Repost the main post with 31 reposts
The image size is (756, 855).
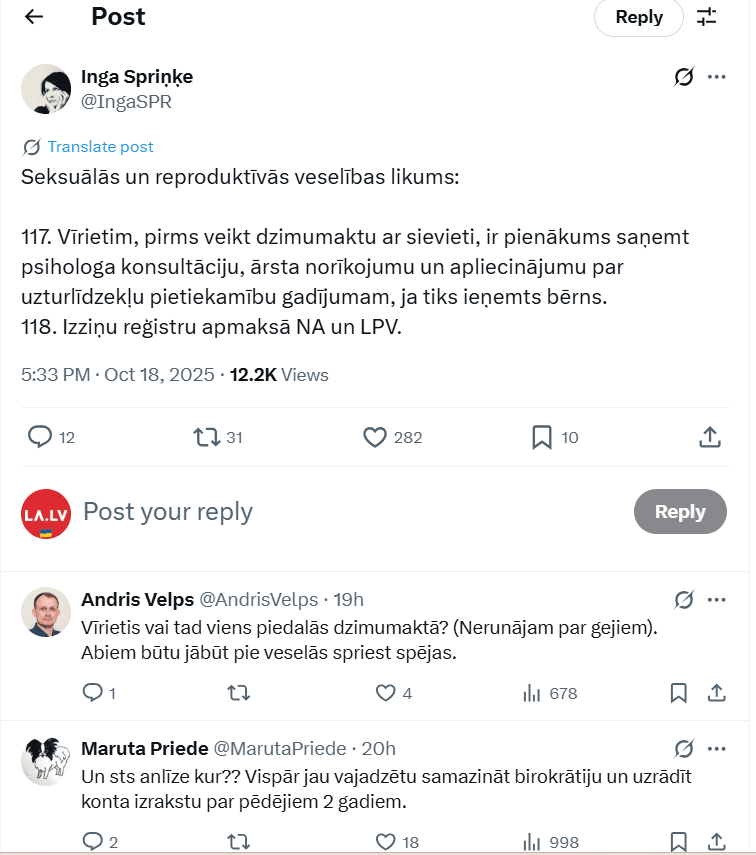pyautogui.click(x=206, y=437)
